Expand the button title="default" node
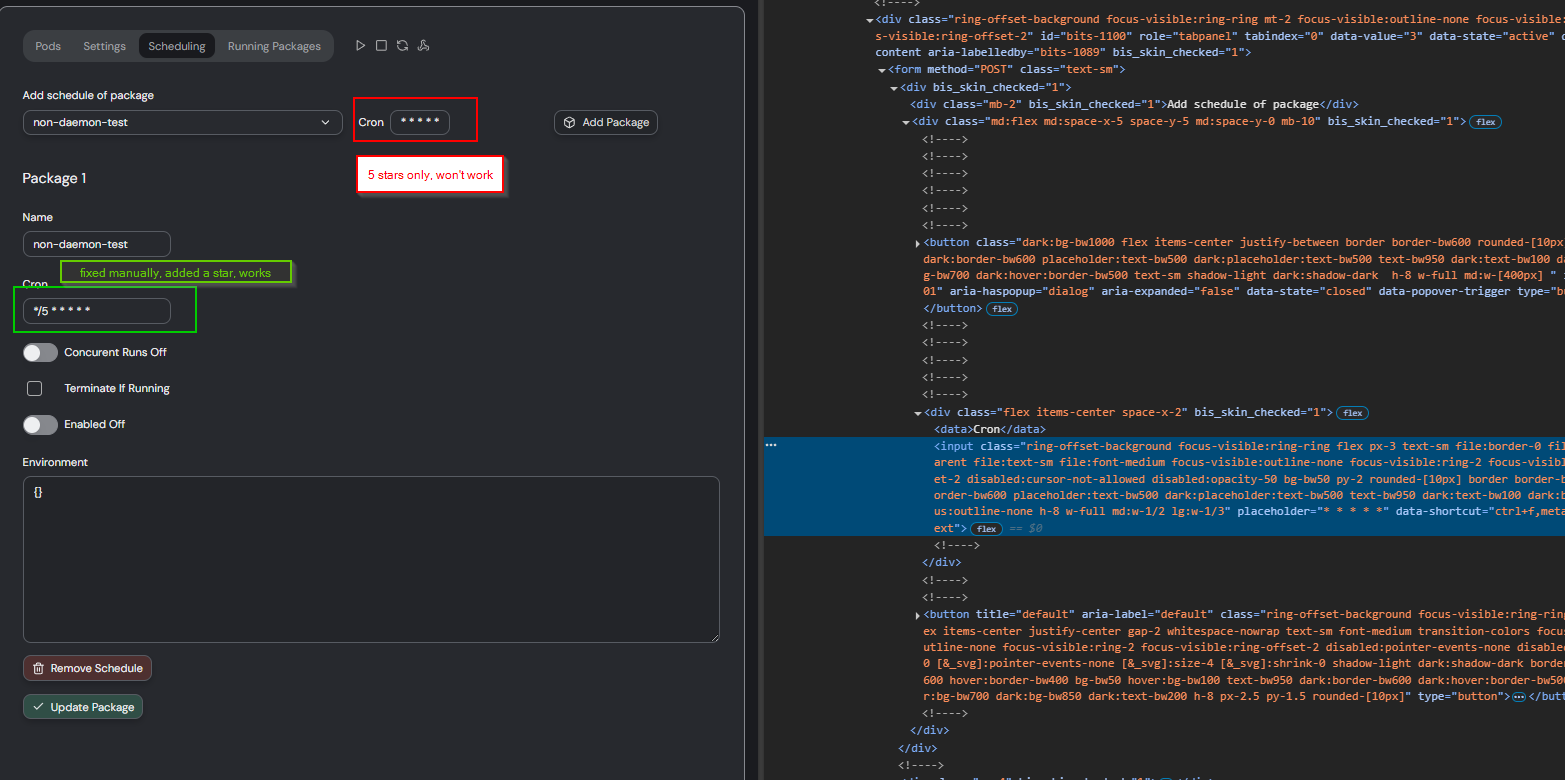The width and height of the screenshot is (1565, 780). (x=918, y=615)
